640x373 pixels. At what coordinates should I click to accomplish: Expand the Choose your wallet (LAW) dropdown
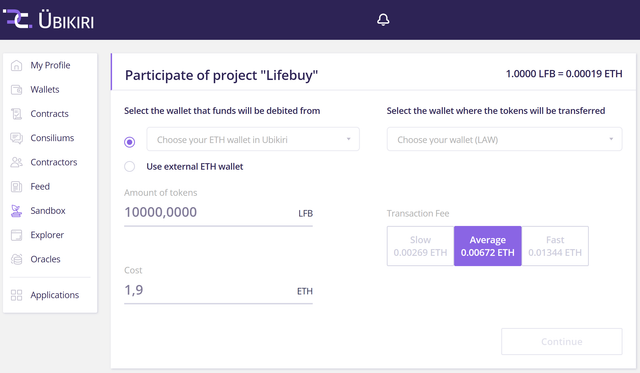click(504, 139)
